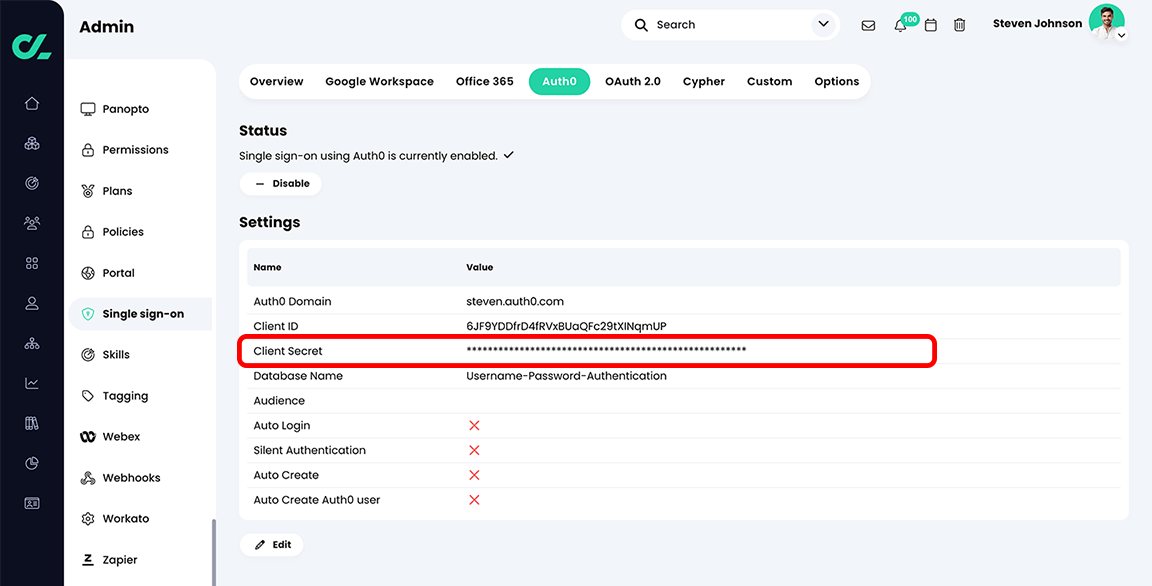Open the mail envelope icon

[x=868, y=24]
